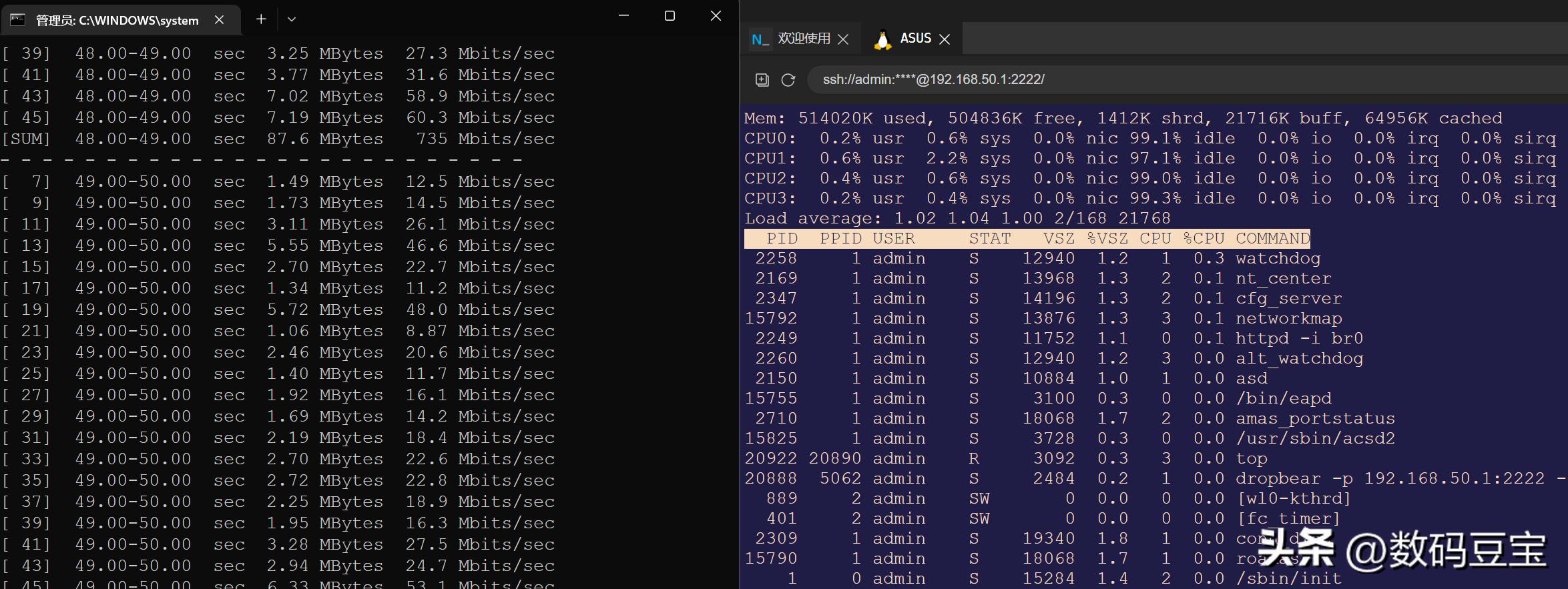Select the ASUS session tab
The width and height of the screenshot is (1568, 589).
tap(915, 39)
